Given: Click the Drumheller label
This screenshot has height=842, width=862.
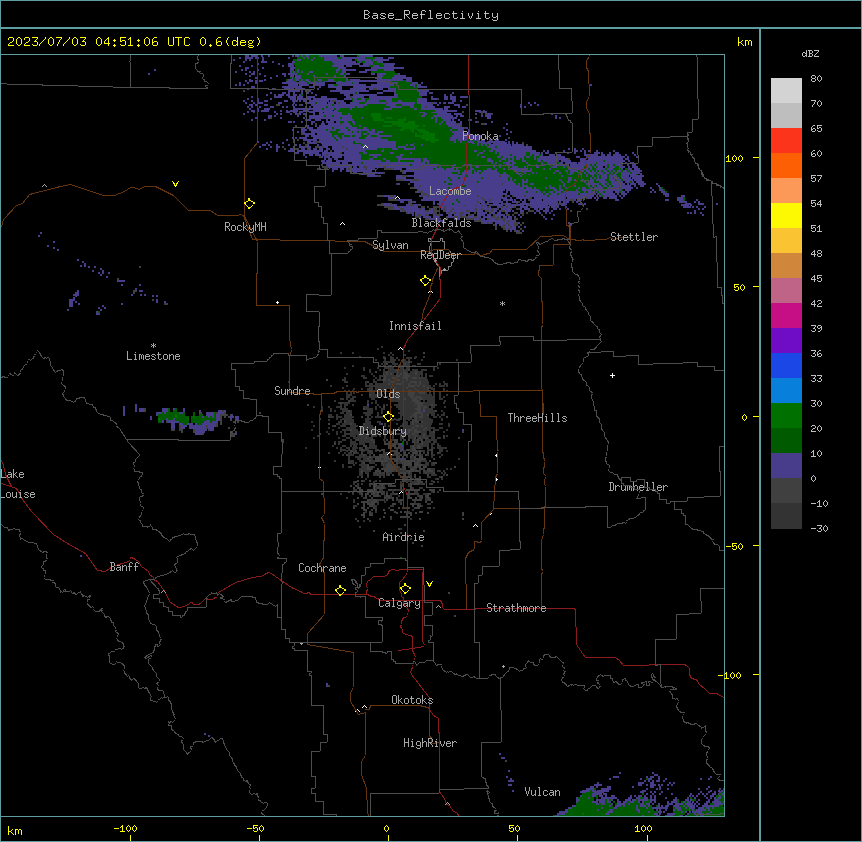Looking at the screenshot, I should 638,487.
